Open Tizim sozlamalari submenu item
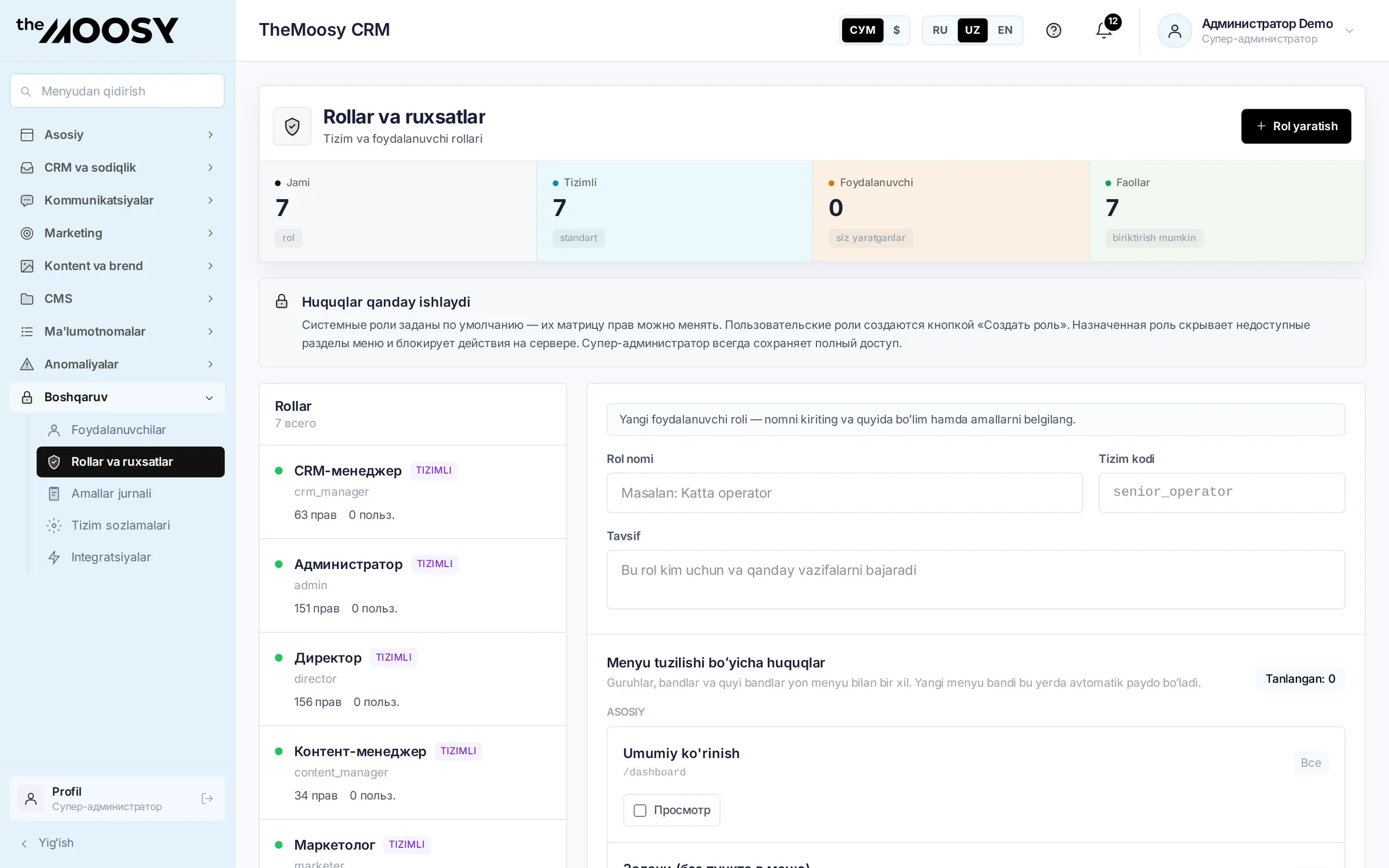 point(131,525)
